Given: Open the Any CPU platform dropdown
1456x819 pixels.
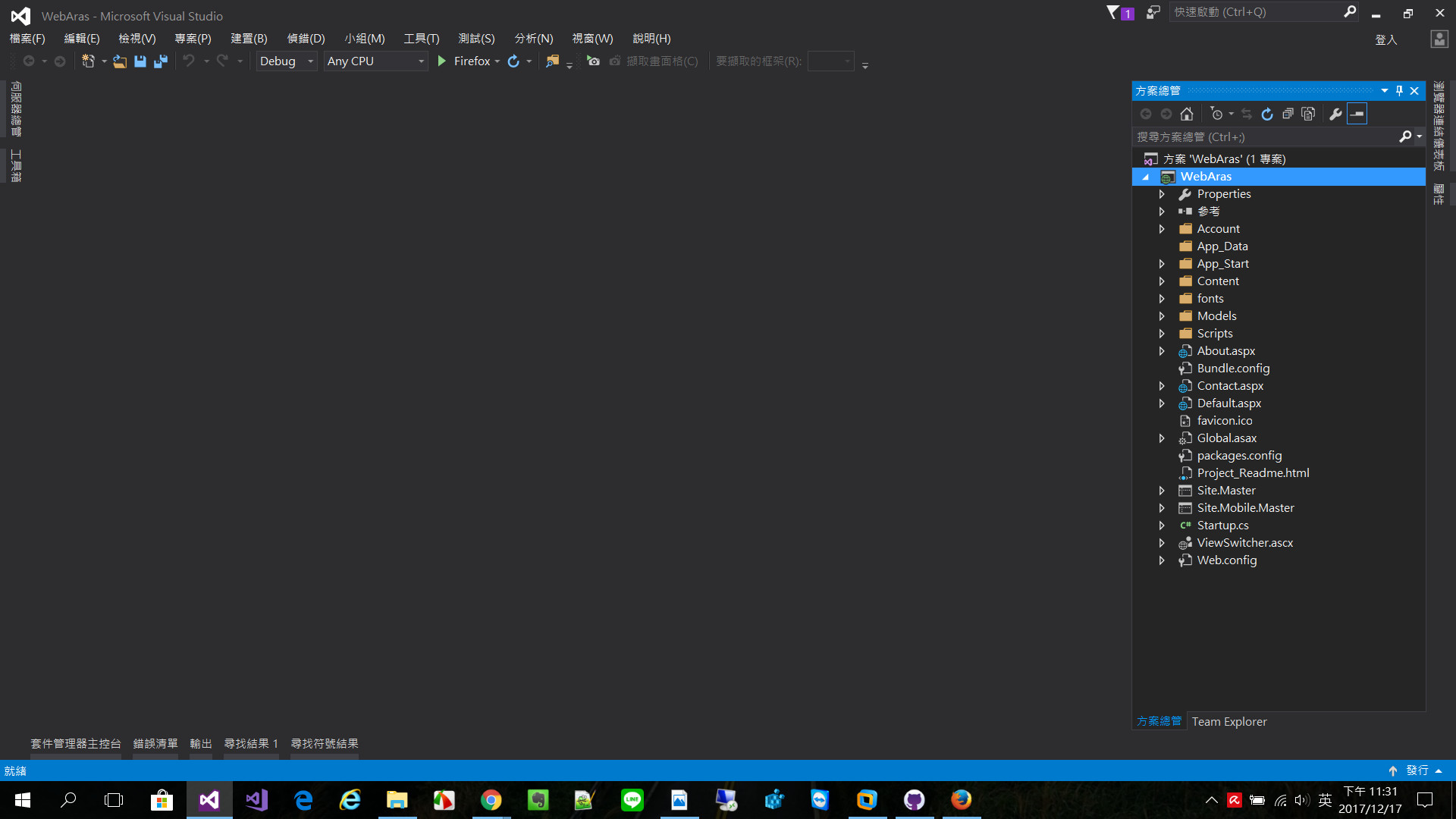Looking at the screenshot, I should pos(421,61).
